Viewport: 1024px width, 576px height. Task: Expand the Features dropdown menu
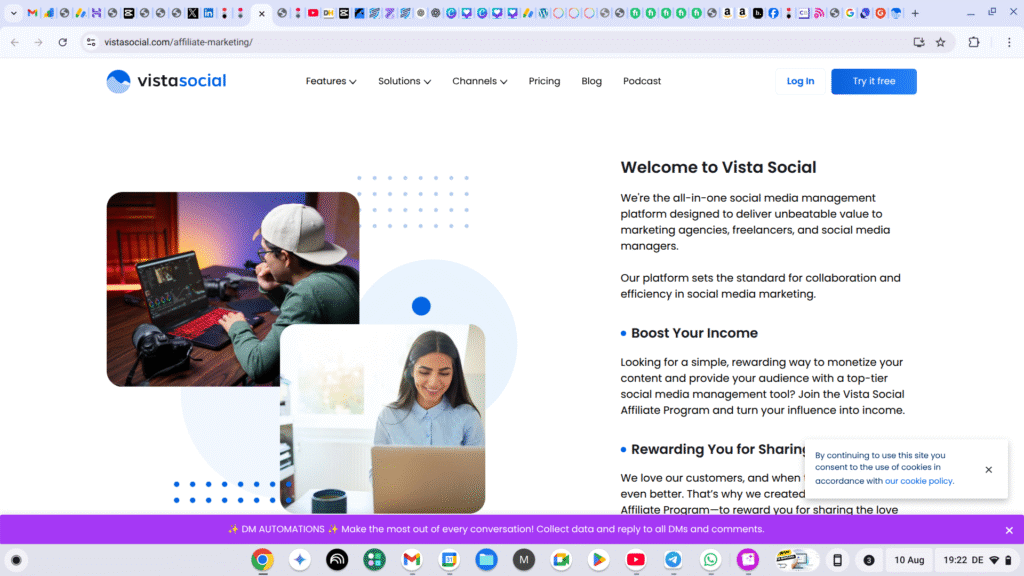[x=331, y=81]
